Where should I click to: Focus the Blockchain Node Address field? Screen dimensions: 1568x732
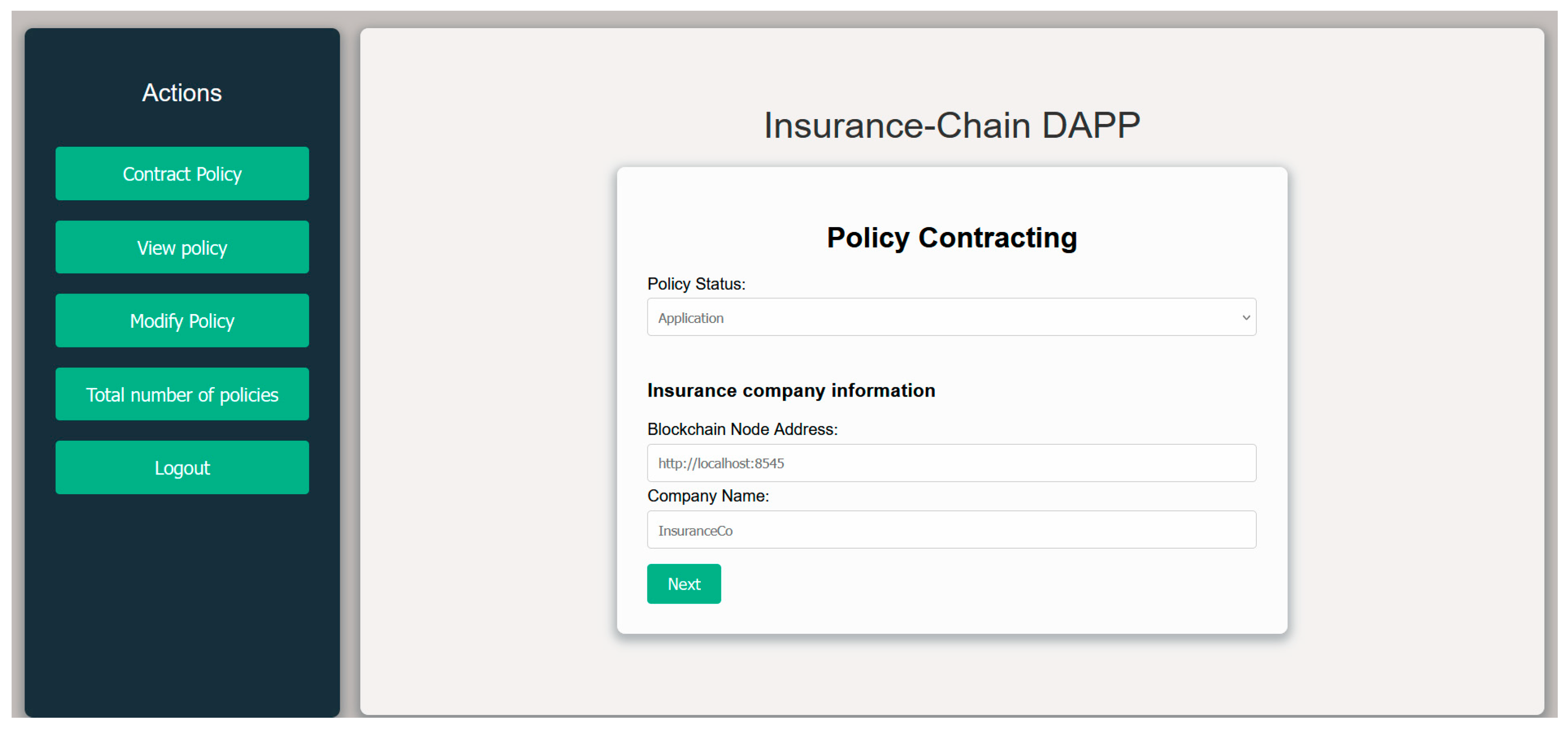[x=951, y=463]
